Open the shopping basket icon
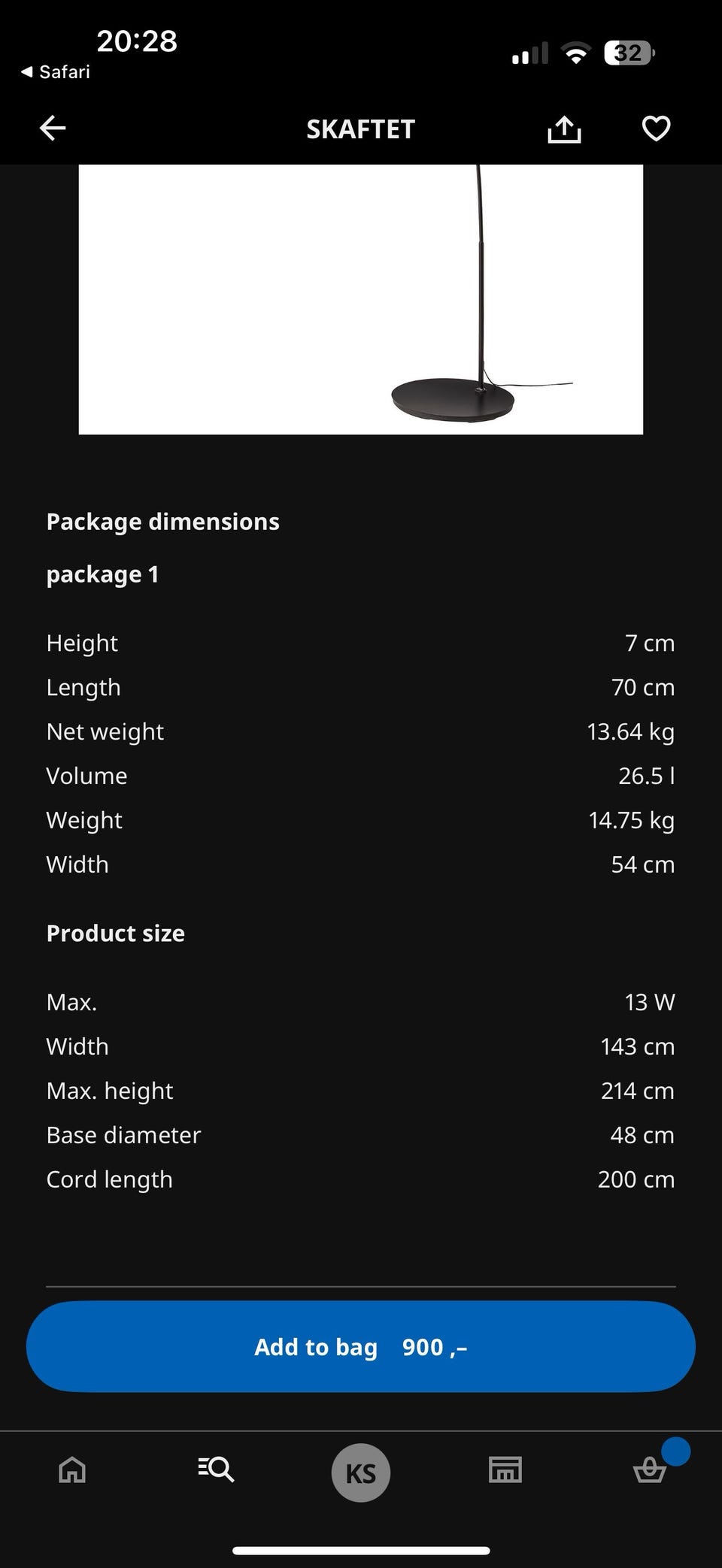The image size is (722, 1568). (649, 1470)
